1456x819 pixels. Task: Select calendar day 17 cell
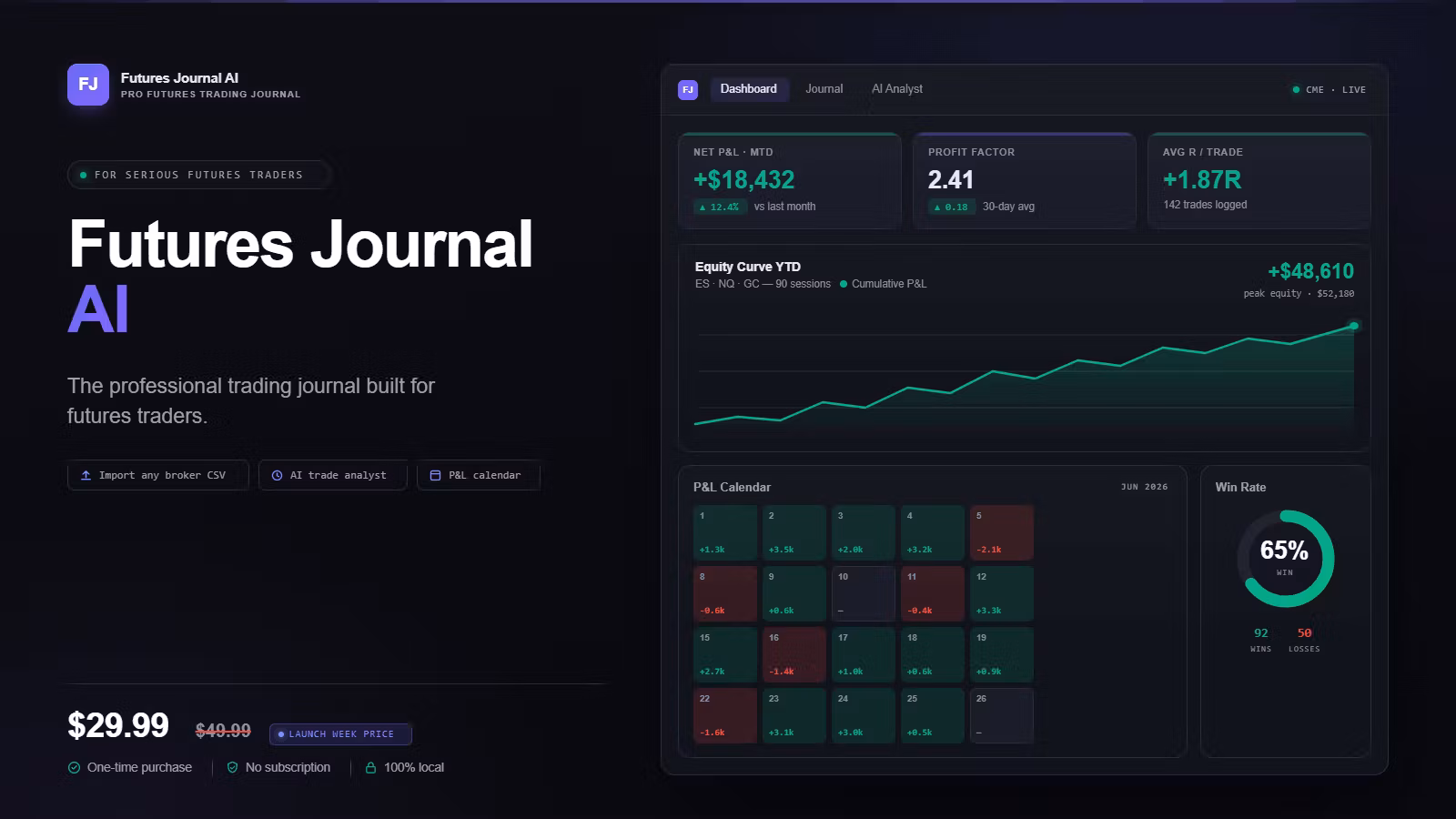click(864, 654)
